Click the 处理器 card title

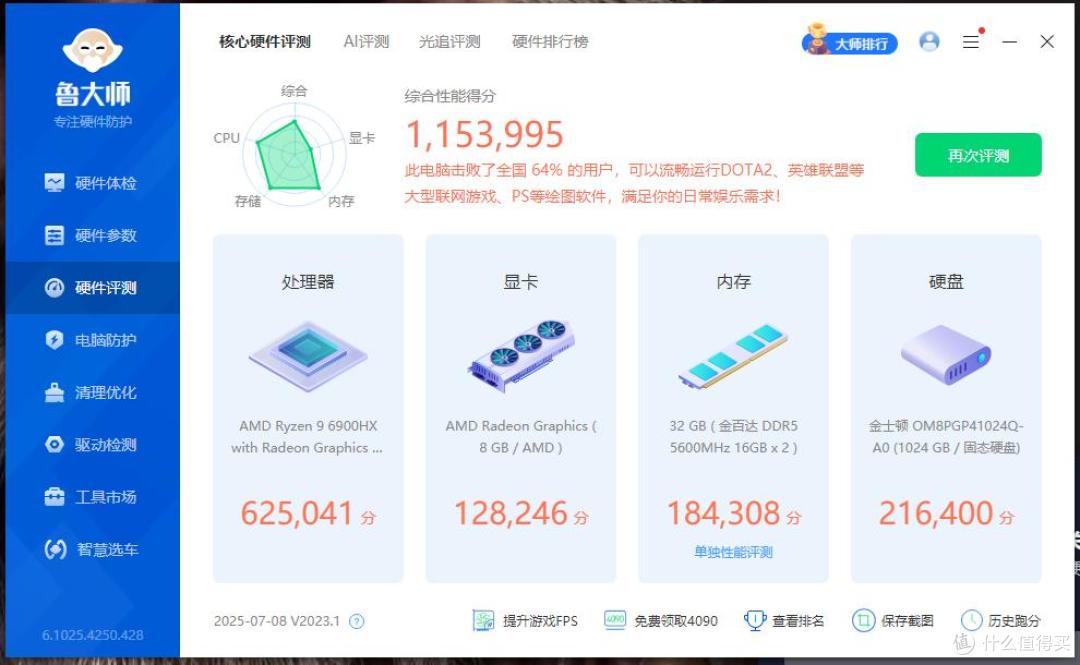308,282
